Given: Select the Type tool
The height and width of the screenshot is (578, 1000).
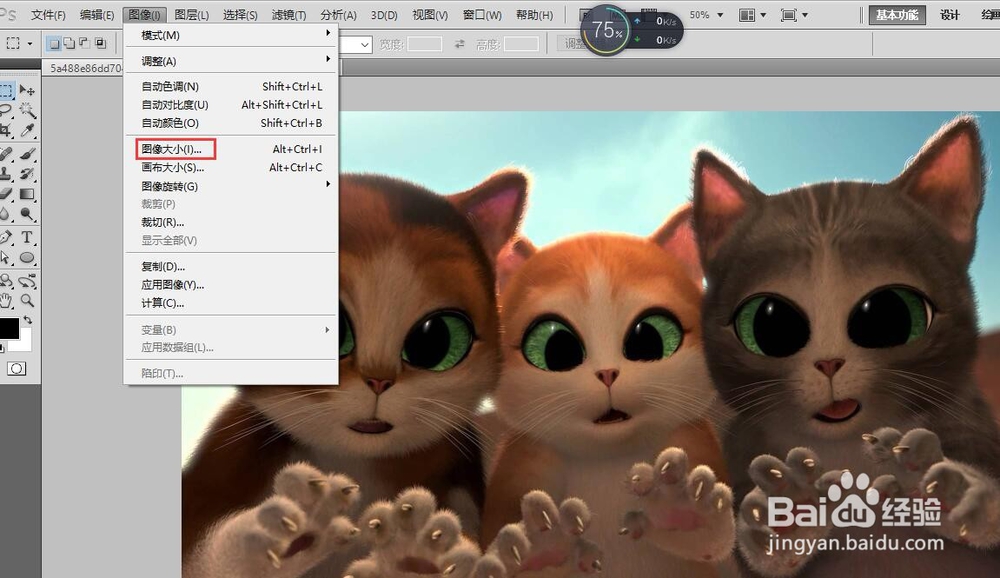Looking at the screenshot, I should click(x=27, y=237).
